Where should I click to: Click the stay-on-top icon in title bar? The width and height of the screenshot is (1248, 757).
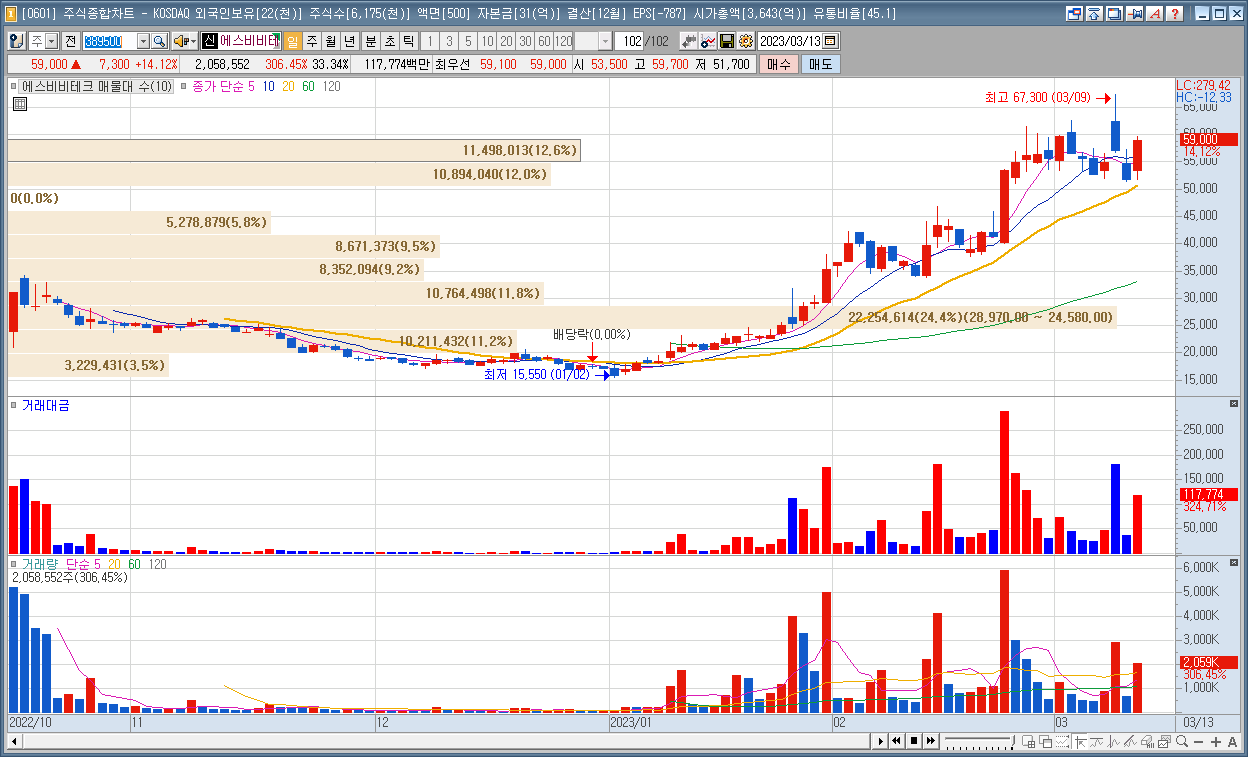[x=1095, y=14]
